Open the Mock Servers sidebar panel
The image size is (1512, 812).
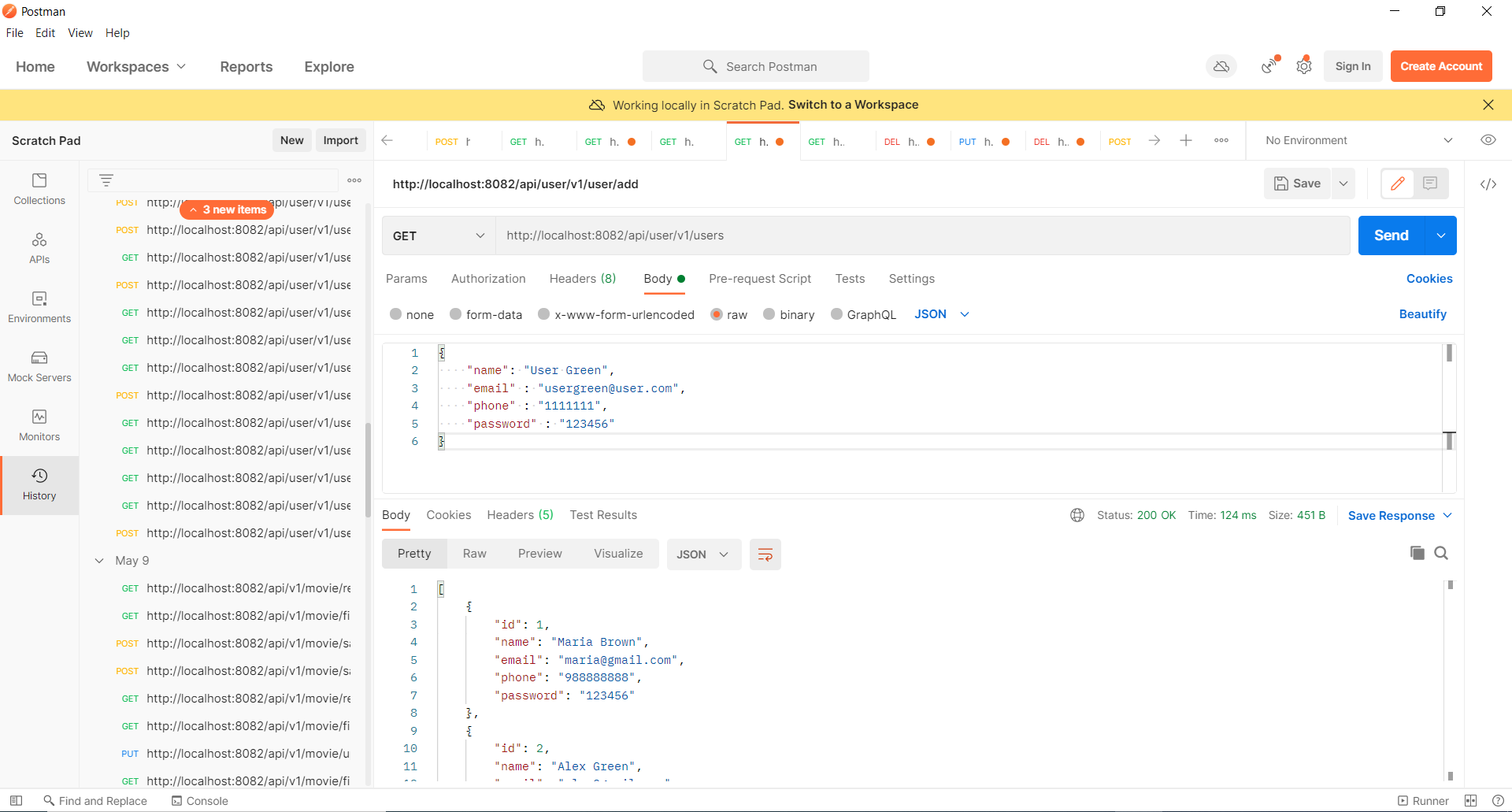(39, 367)
